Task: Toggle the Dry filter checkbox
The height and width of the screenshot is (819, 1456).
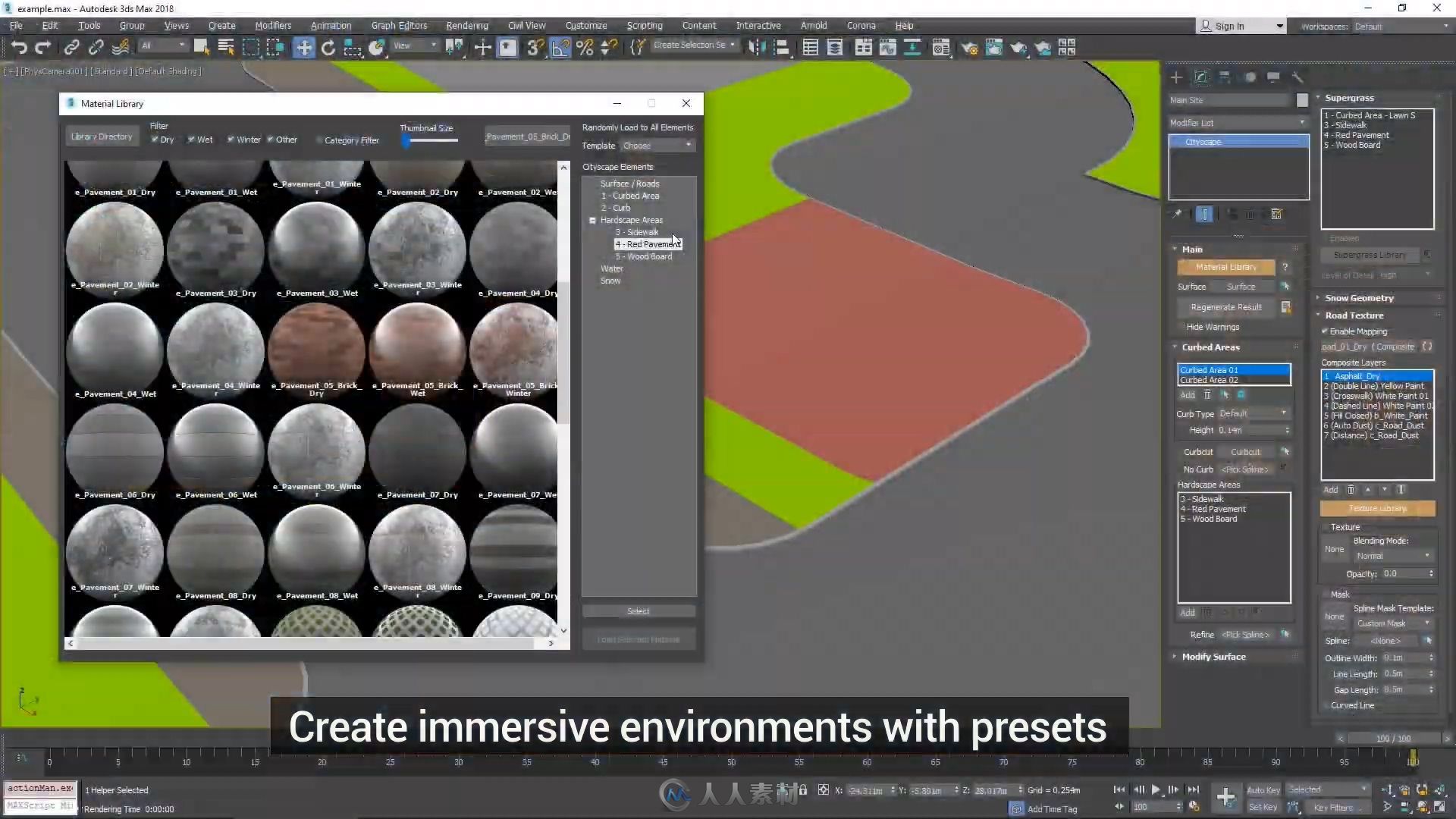Action: 155,140
